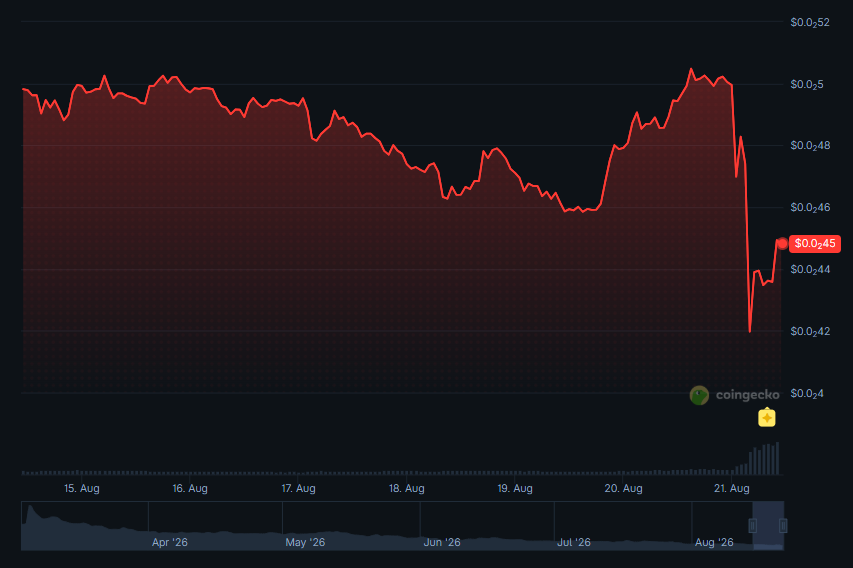Click the '17. Aug' date label

point(298,489)
